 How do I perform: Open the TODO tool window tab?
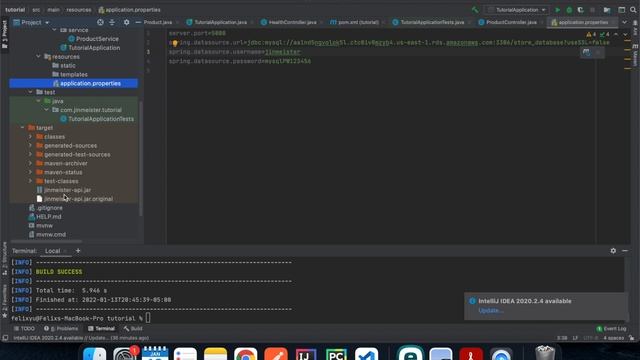point(24,329)
